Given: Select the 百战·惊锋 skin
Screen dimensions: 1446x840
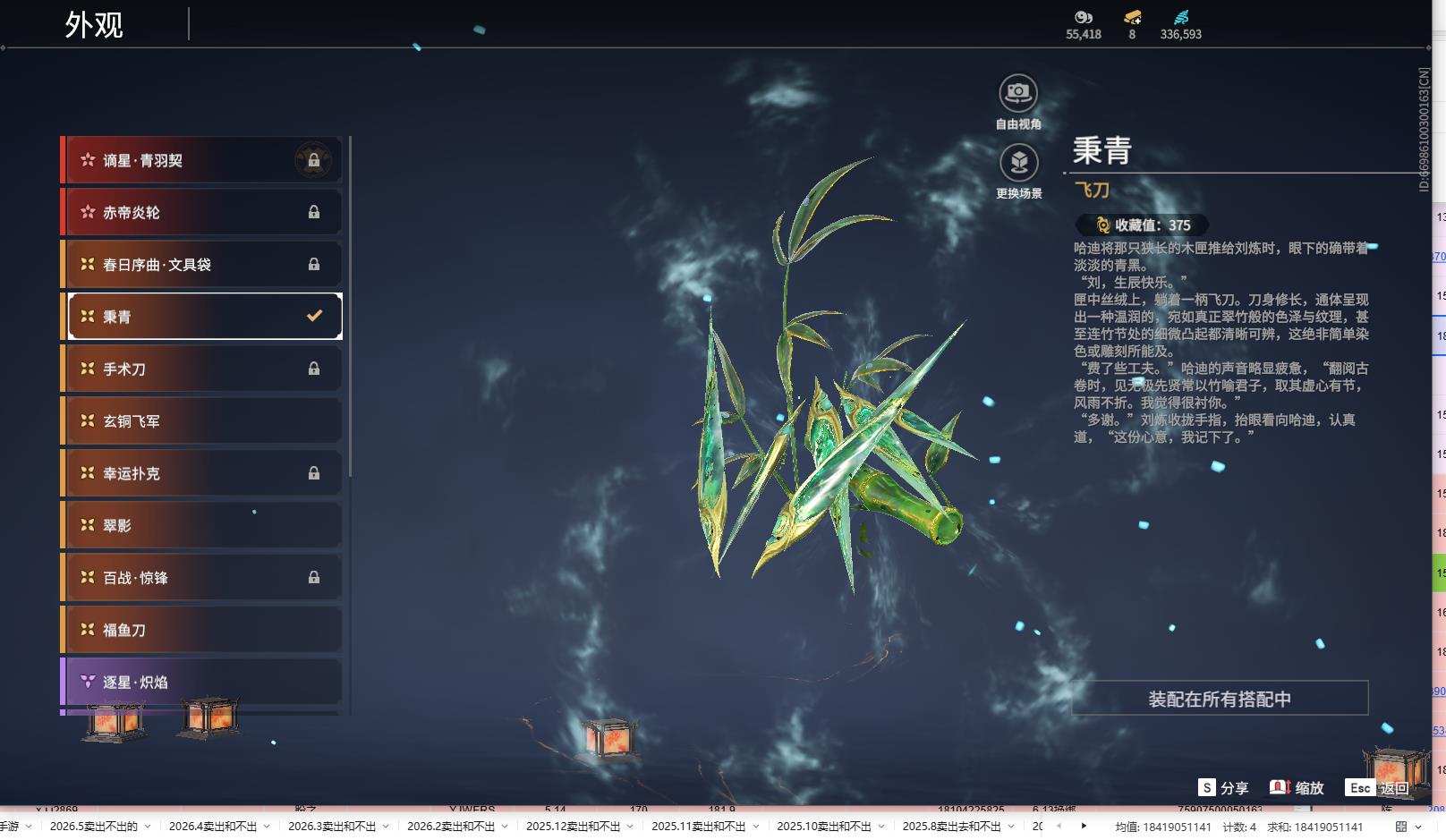Looking at the screenshot, I should pyautogui.click(x=201, y=578).
